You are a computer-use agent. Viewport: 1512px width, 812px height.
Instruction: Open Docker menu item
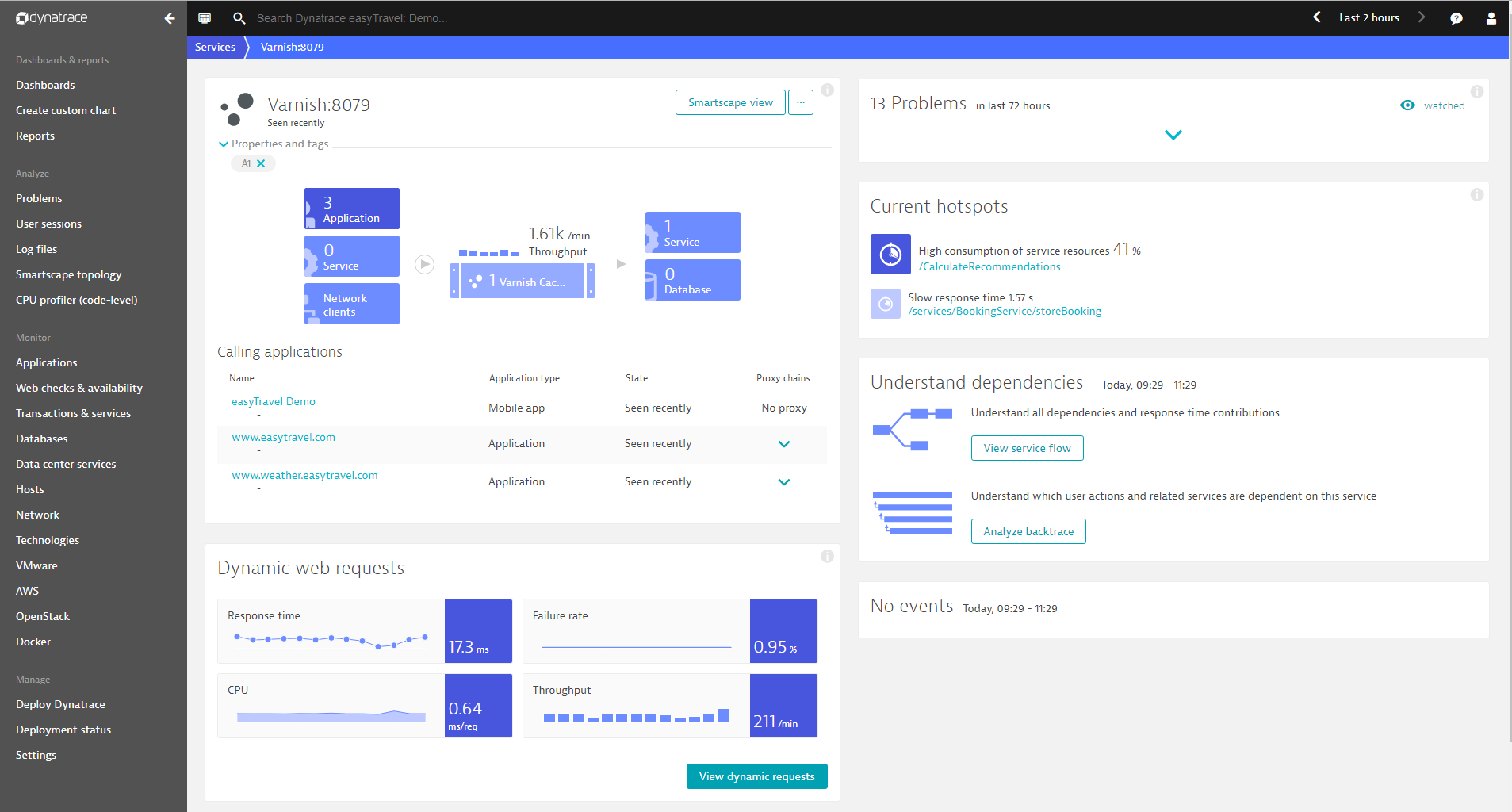[33, 642]
